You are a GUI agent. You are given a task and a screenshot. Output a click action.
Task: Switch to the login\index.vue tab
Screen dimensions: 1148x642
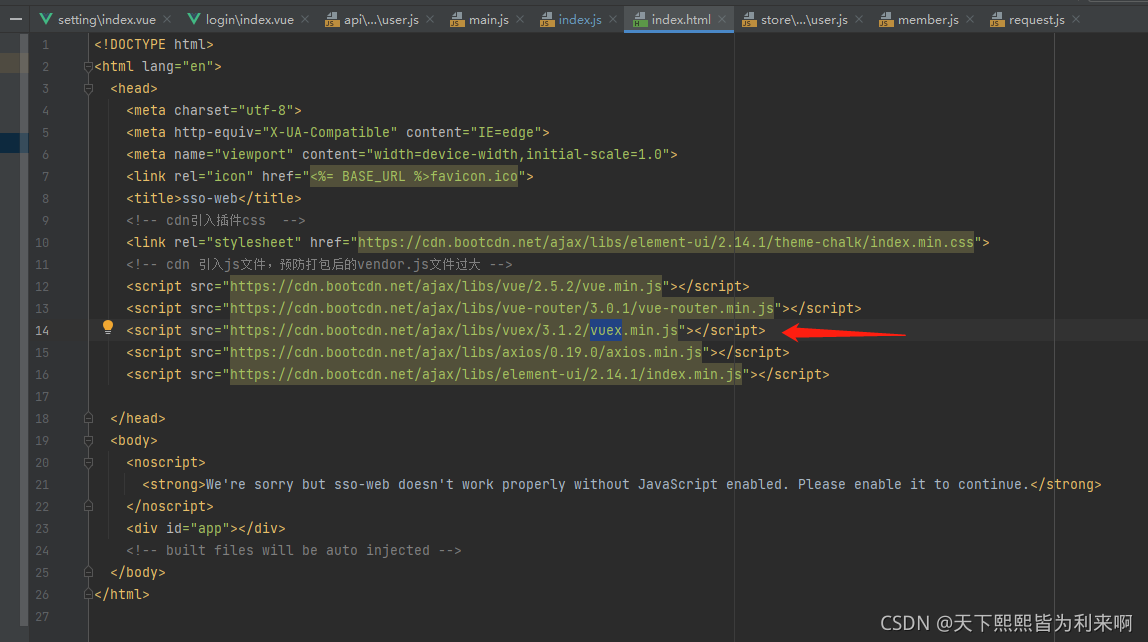point(250,20)
